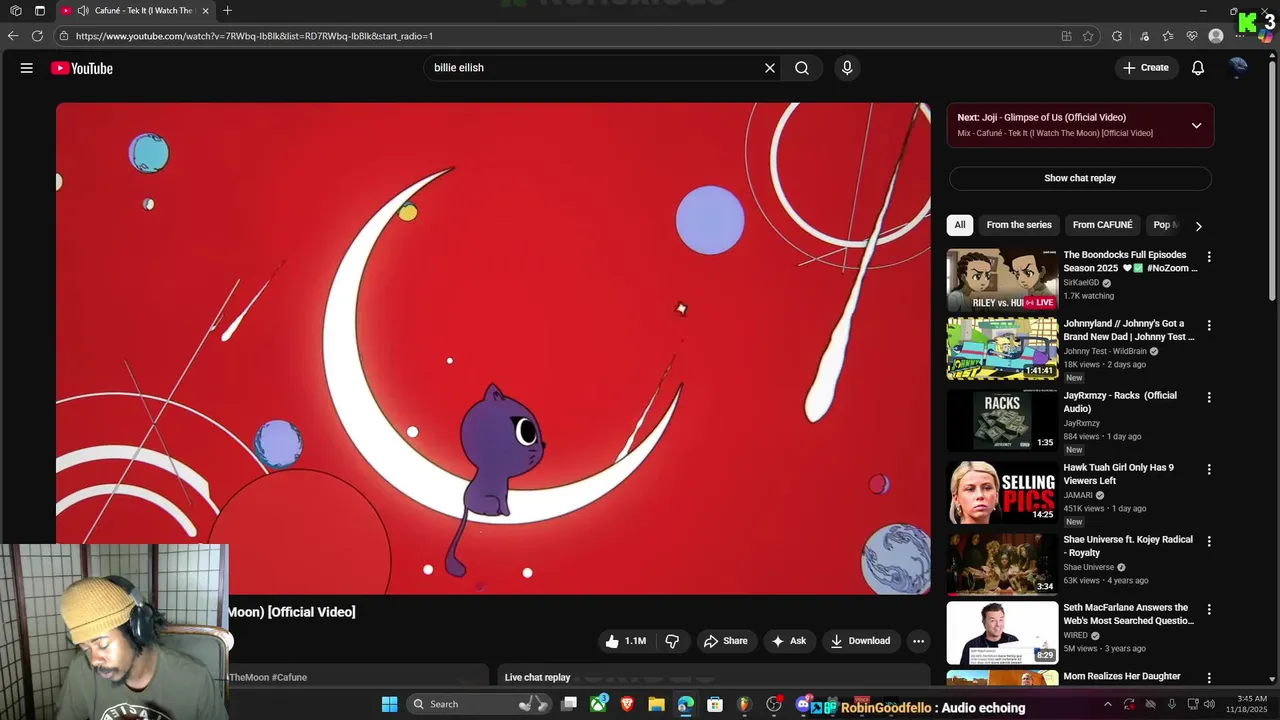Open Seth MacFarlane WIRED video title
Image resolution: width=1280 pixels, height=720 pixels.
(1128, 614)
